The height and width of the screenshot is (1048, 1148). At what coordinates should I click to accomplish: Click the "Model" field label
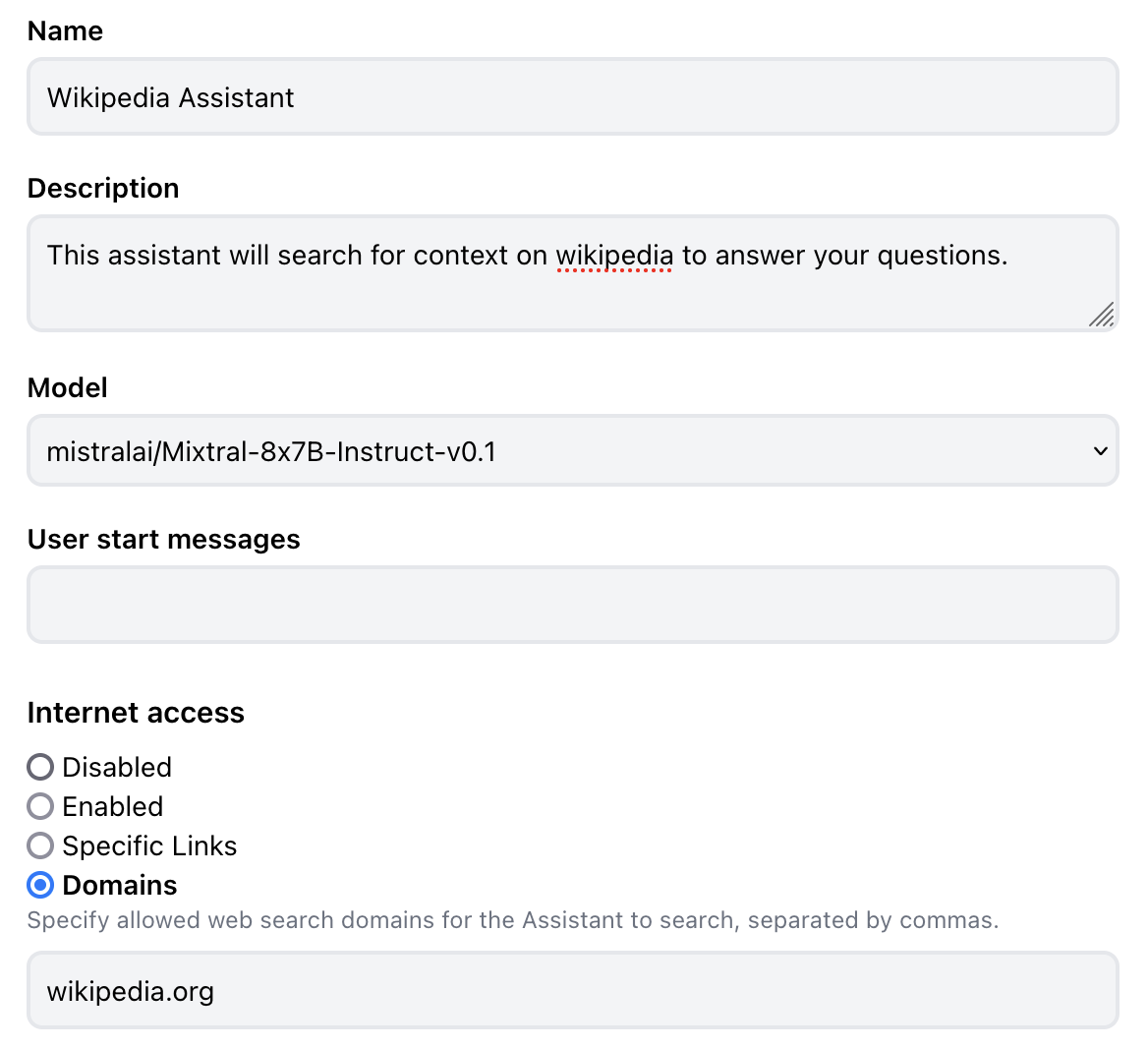[x=68, y=388]
